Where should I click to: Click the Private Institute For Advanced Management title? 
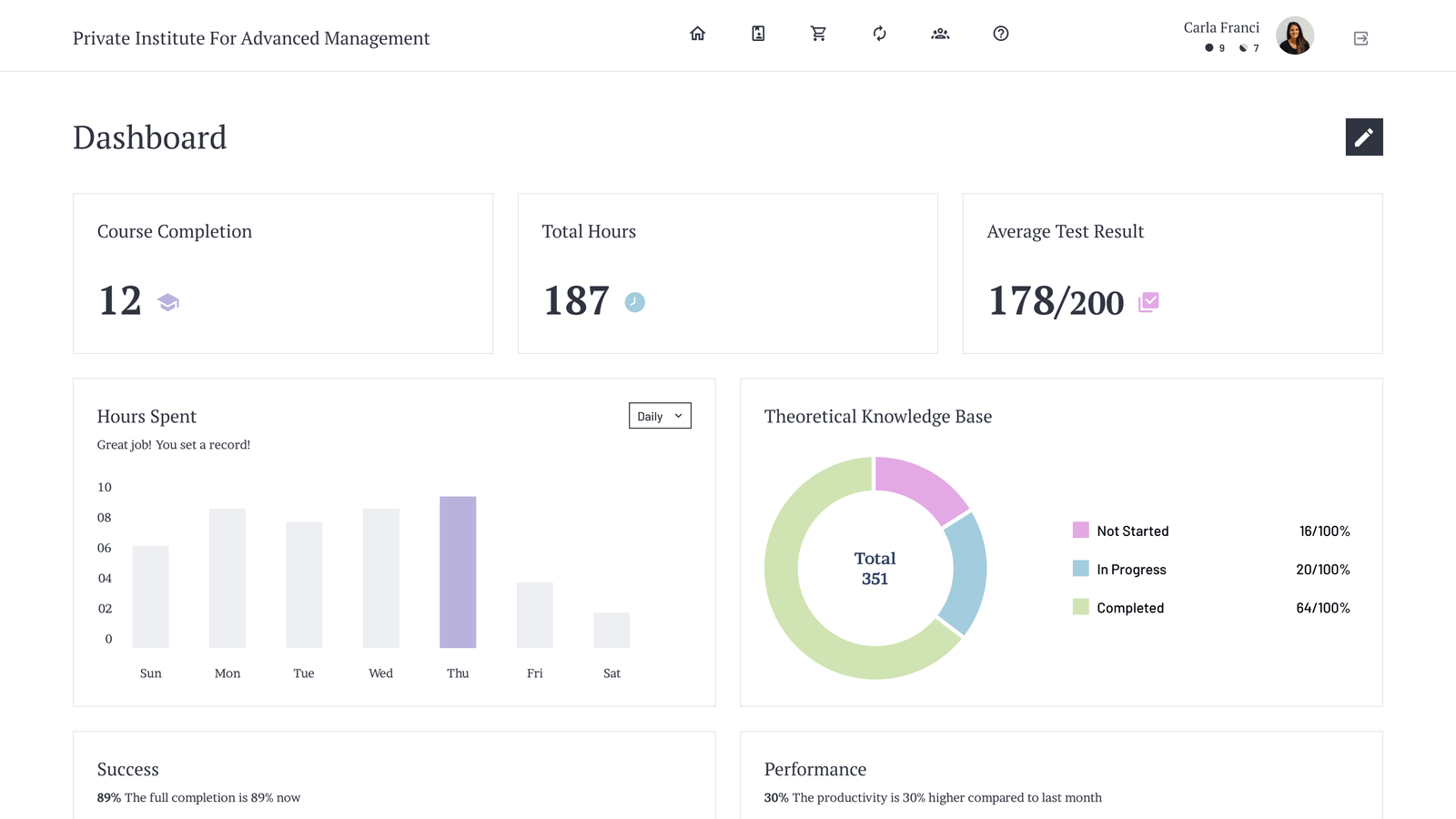pyautogui.click(x=251, y=38)
